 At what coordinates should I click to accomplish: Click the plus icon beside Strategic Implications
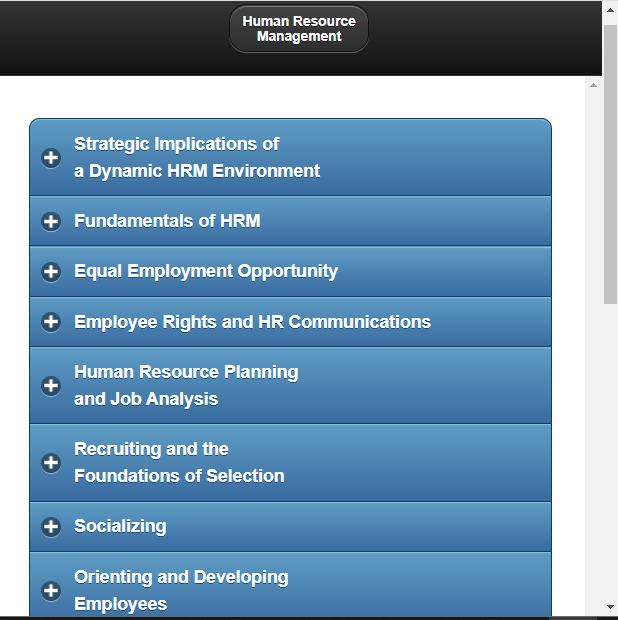pyautogui.click(x=51, y=158)
